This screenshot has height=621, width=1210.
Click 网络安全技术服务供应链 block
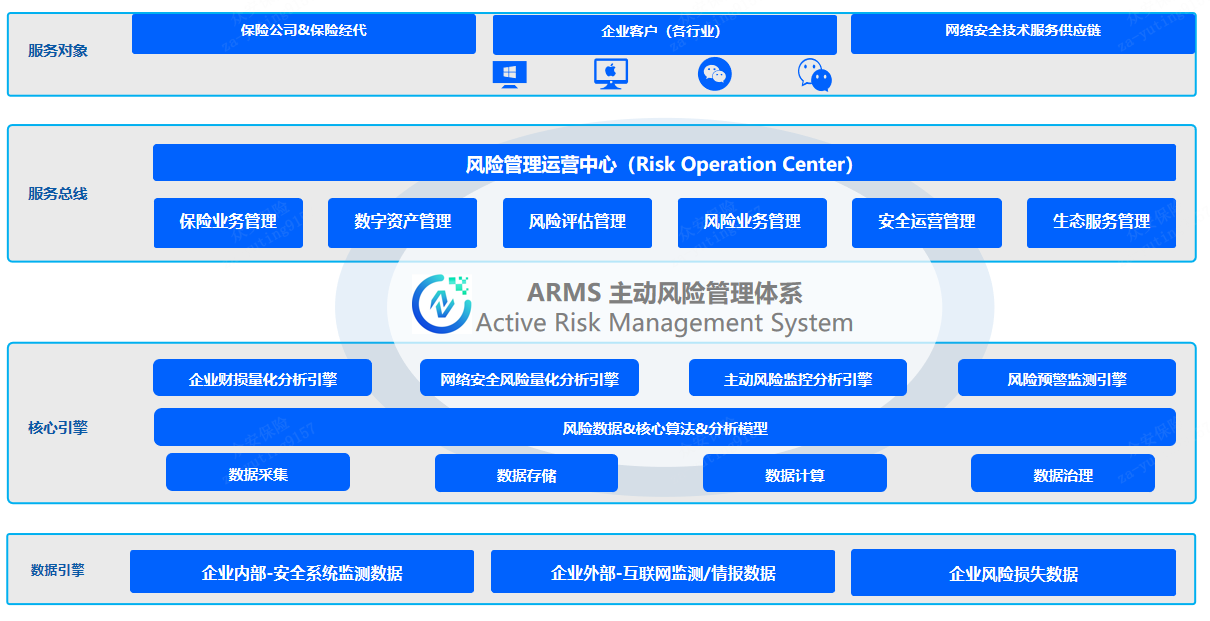(1023, 33)
